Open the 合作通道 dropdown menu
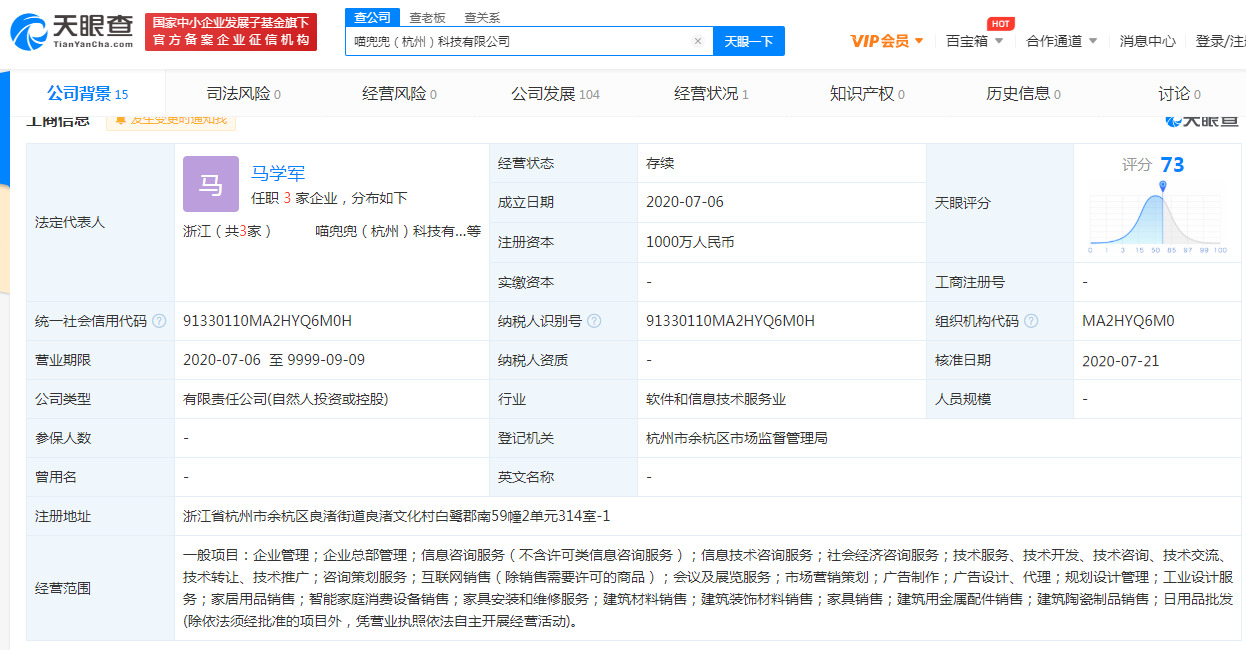This screenshot has height=650, width=1246. coord(1061,41)
